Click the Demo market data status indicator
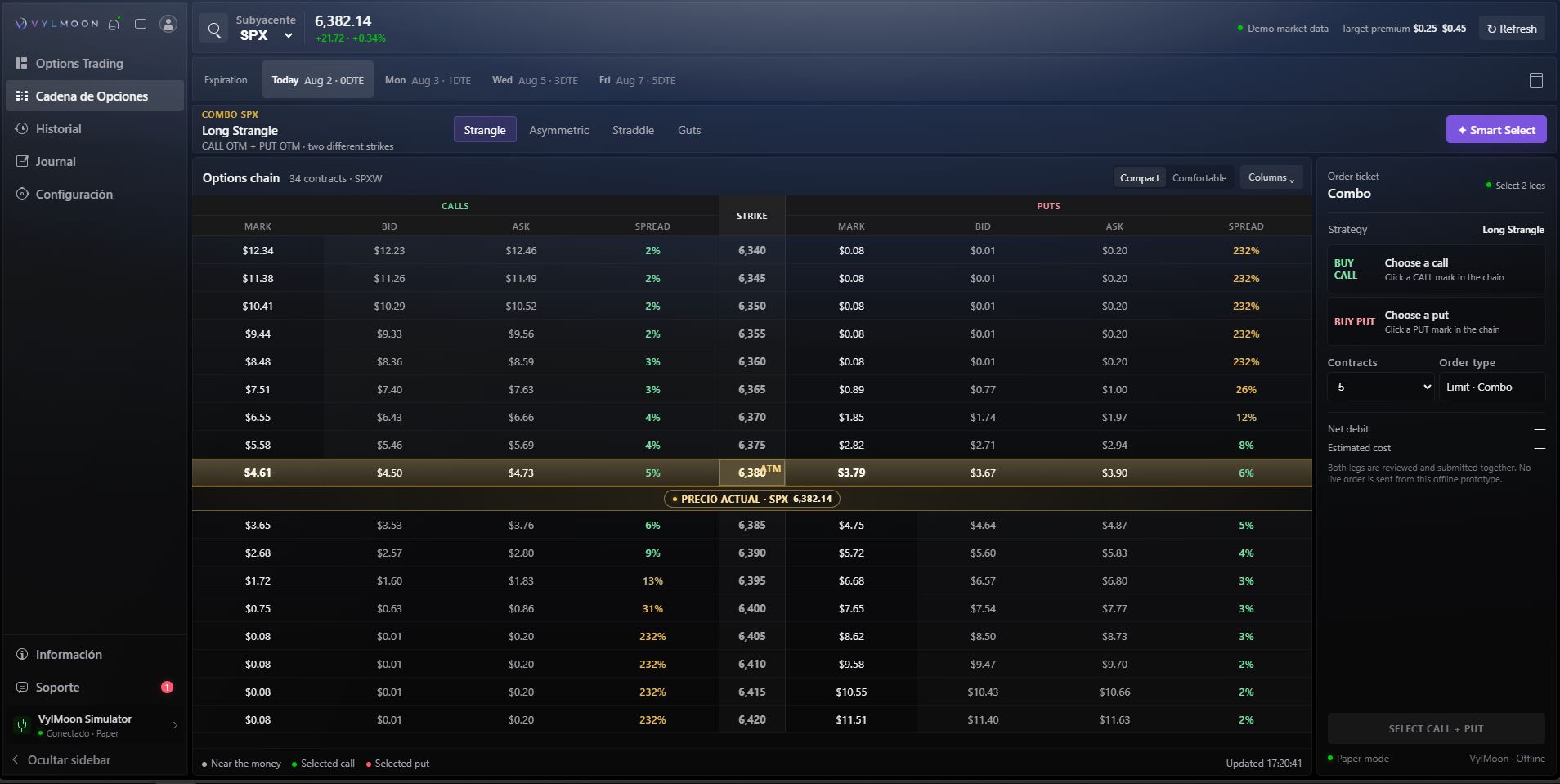The image size is (1560, 784). (x=1283, y=29)
